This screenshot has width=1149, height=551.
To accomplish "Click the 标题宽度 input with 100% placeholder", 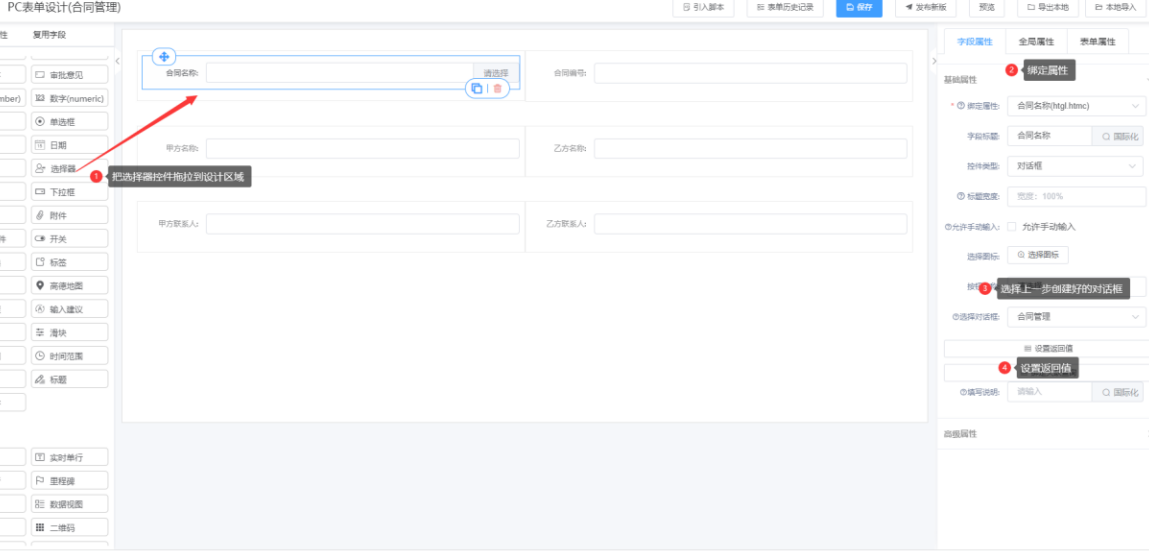I will [1076, 196].
